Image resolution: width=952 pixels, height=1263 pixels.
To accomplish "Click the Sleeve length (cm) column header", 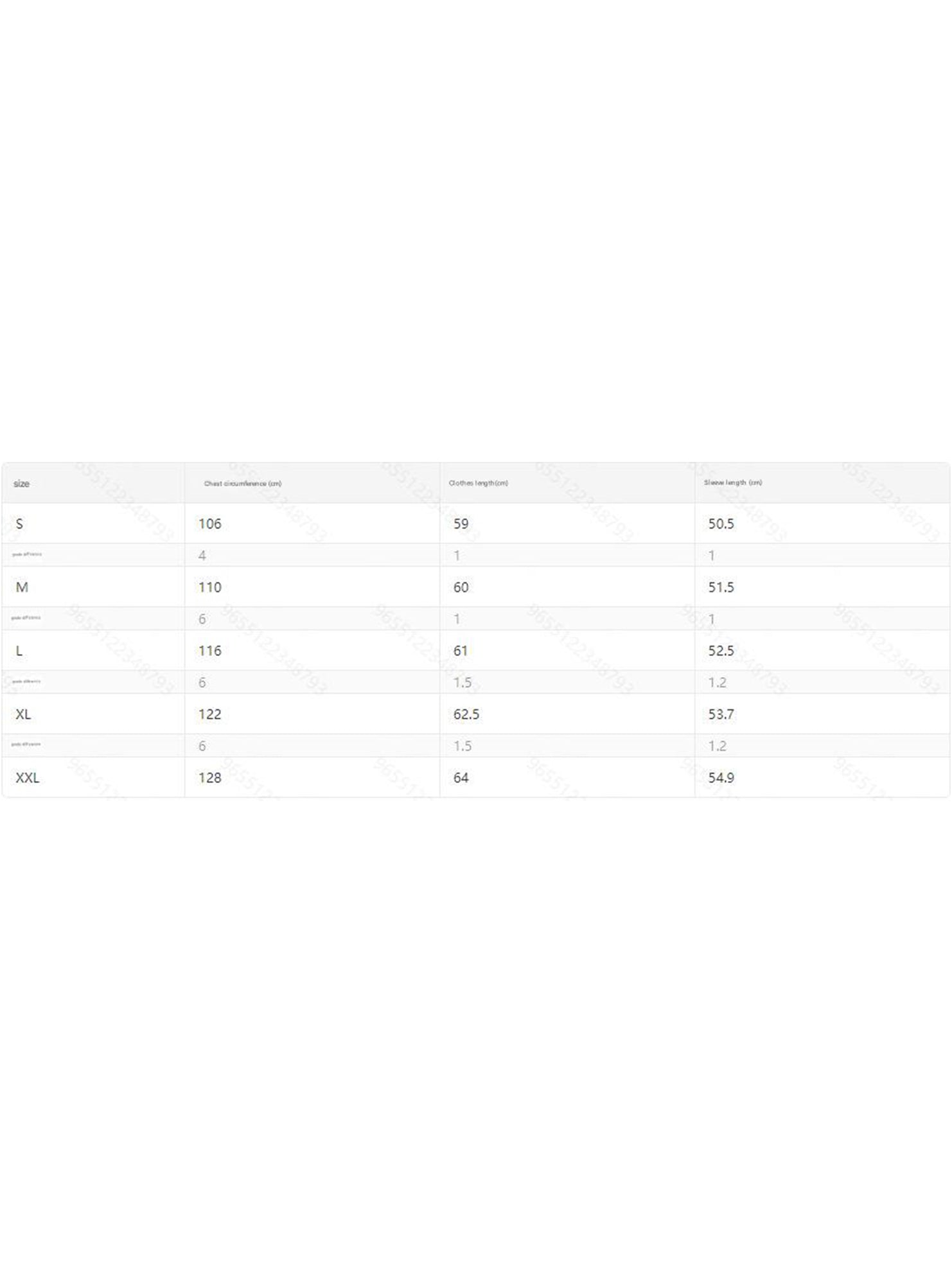I will (x=732, y=482).
